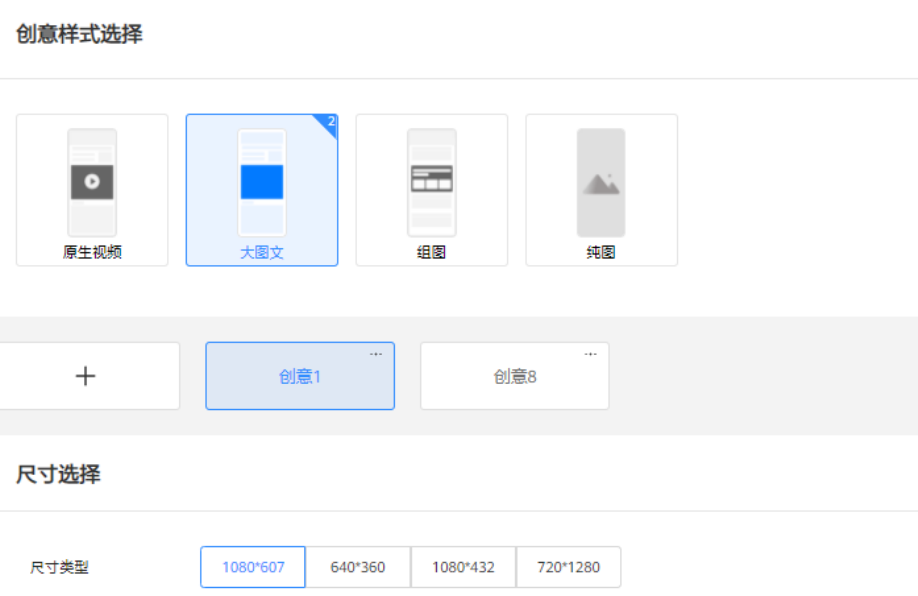Click the + button to add a creative

(86, 376)
